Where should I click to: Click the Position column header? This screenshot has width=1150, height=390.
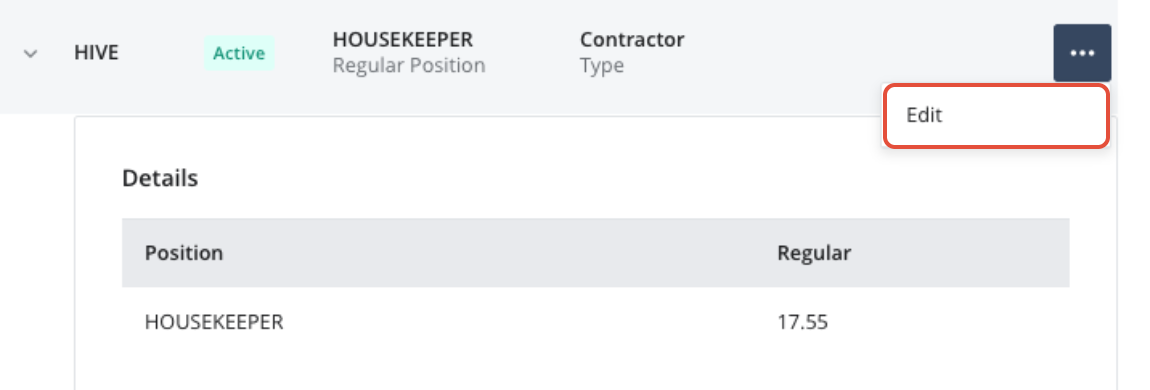tap(183, 253)
